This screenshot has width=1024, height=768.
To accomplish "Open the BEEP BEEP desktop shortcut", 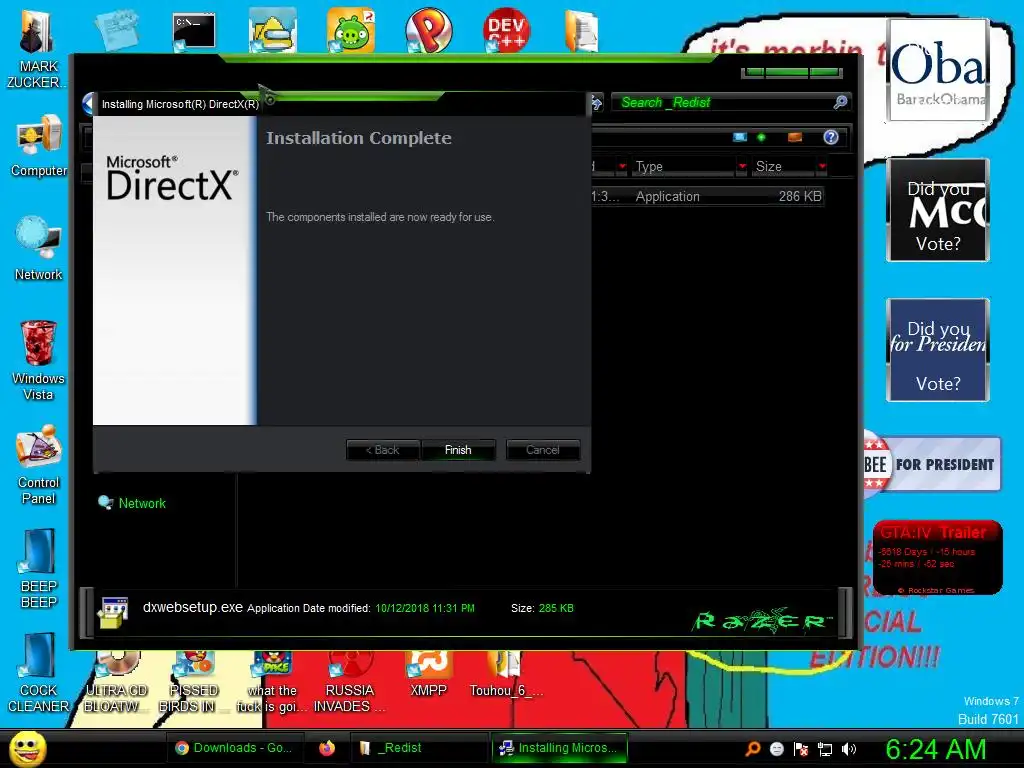I will pyautogui.click(x=39, y=569).
